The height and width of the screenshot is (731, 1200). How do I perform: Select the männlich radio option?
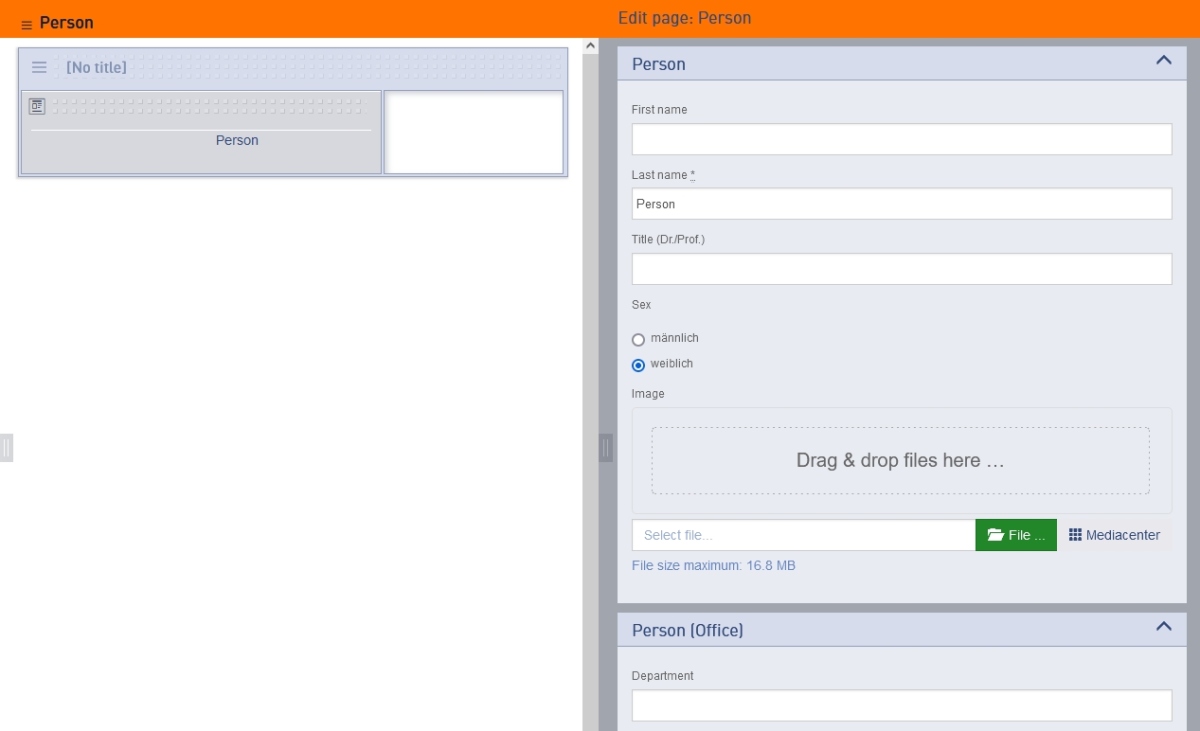(x=639, y=340)
